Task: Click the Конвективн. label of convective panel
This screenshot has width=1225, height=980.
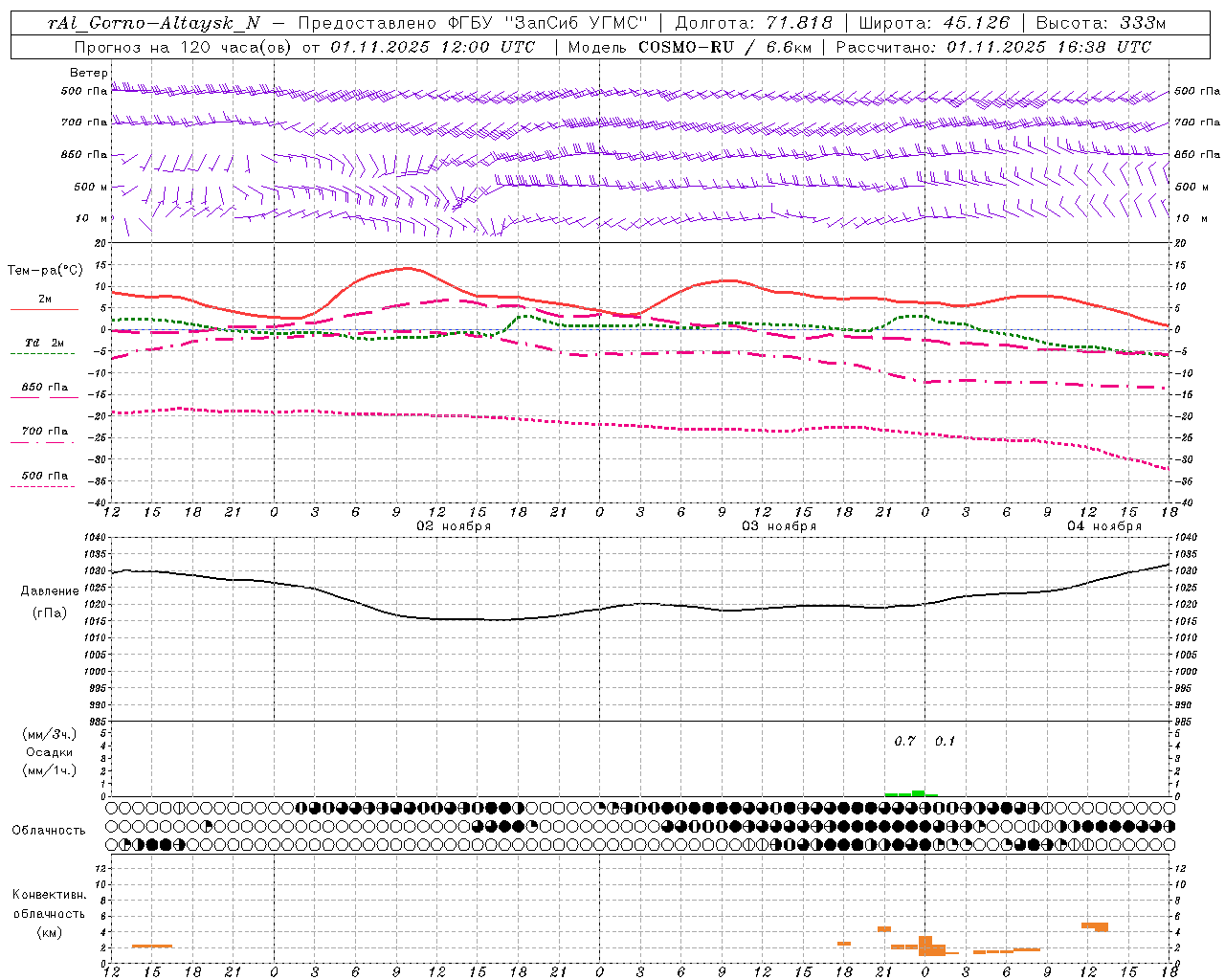Action: point(49,895)
